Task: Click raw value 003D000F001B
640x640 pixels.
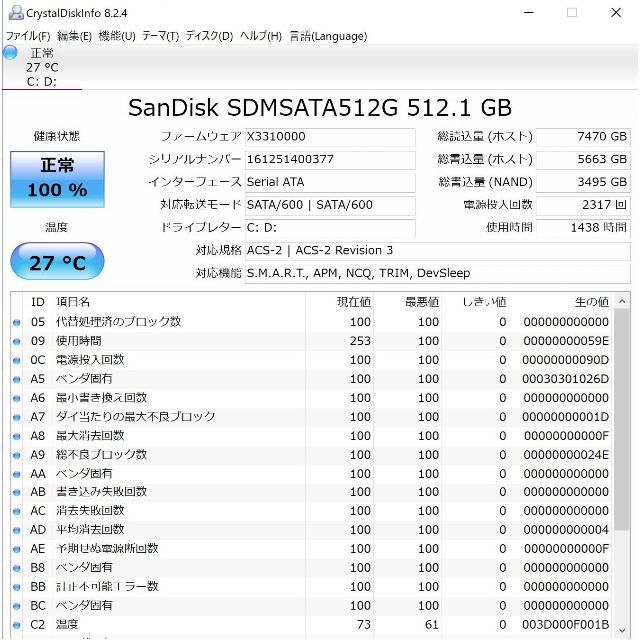Action: pos(566,624)
